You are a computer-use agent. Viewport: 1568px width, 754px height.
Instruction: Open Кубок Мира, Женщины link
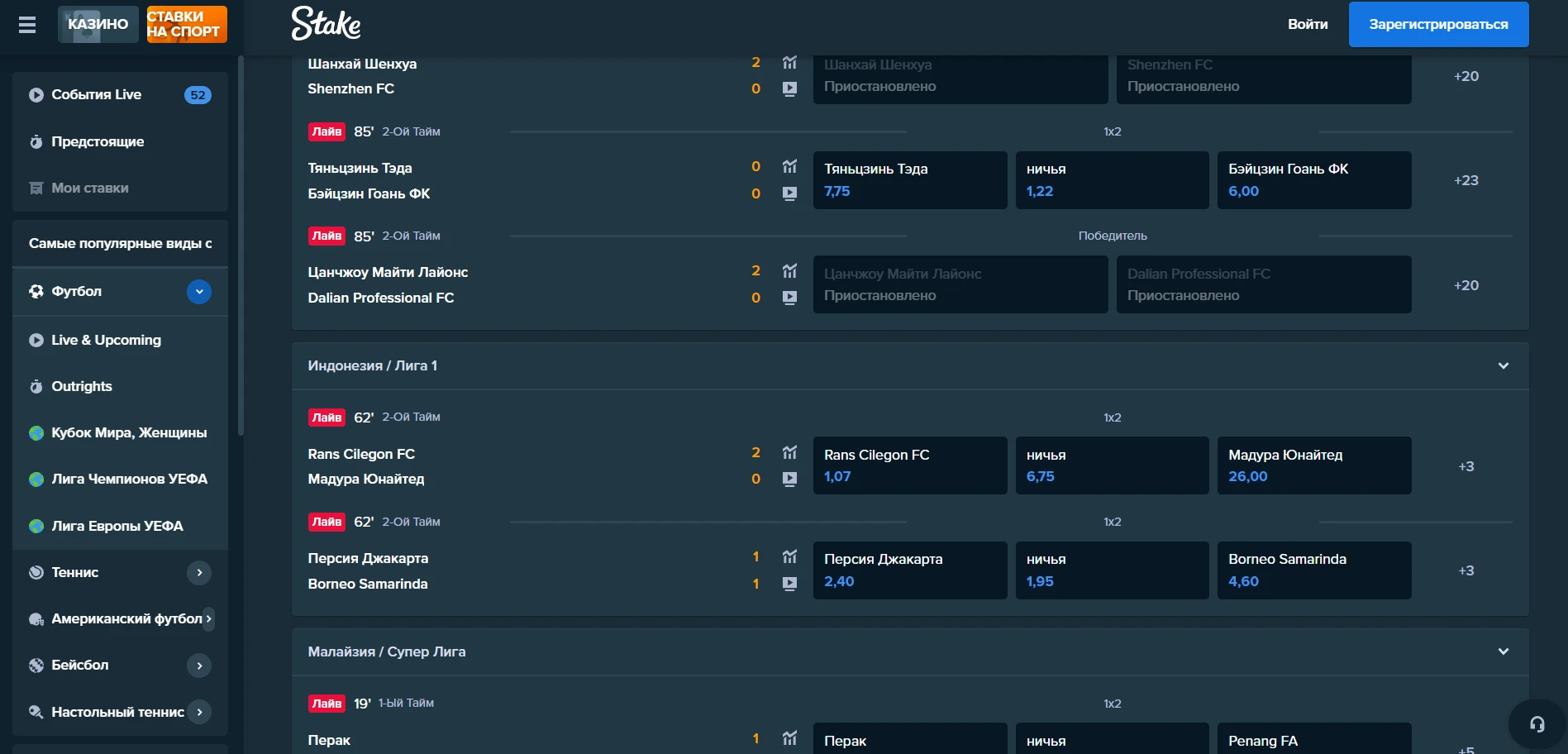(120, 432)
